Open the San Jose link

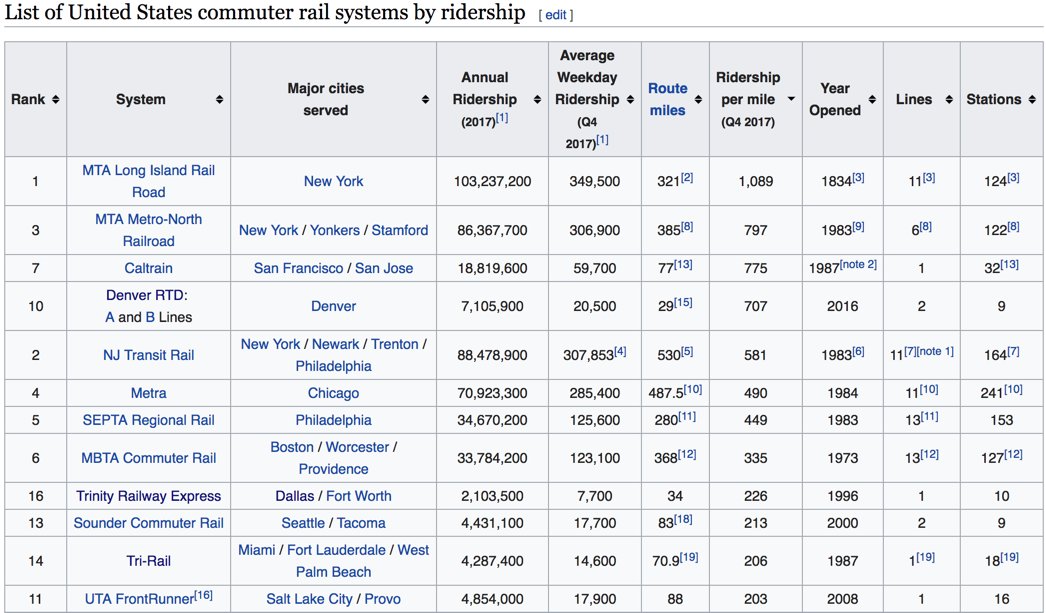click(x=384, y=268)
